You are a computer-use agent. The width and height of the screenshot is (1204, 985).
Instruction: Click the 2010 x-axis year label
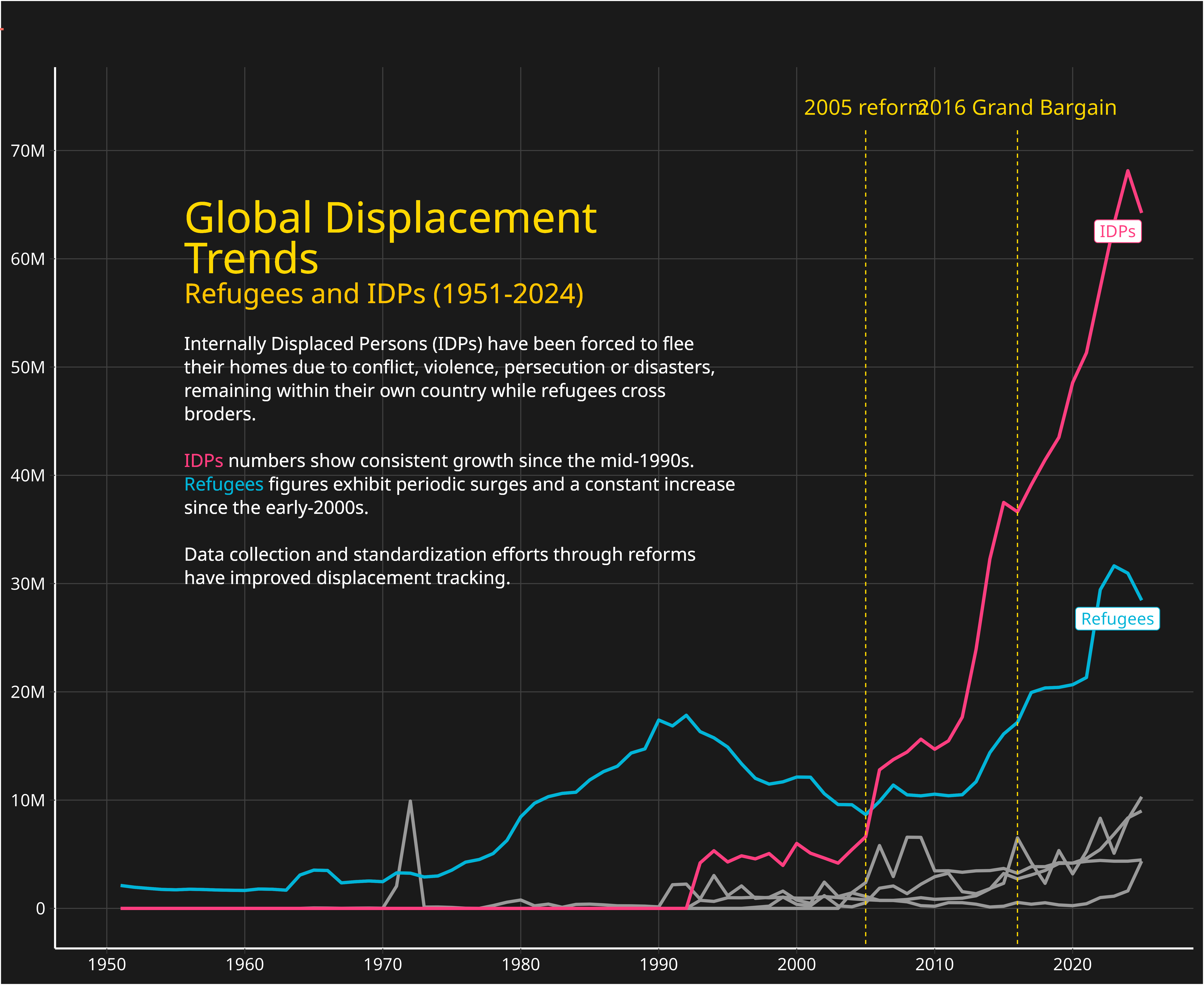935,965
